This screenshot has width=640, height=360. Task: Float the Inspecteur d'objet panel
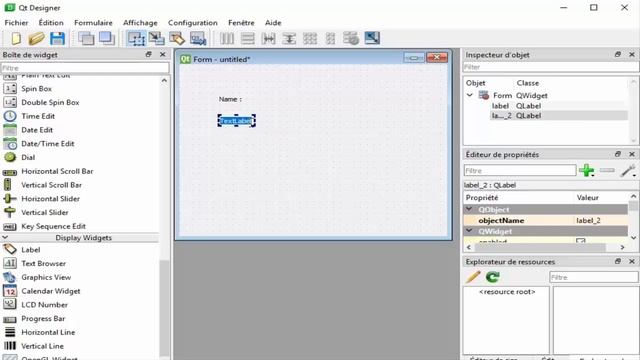click(x=618, y=54)
